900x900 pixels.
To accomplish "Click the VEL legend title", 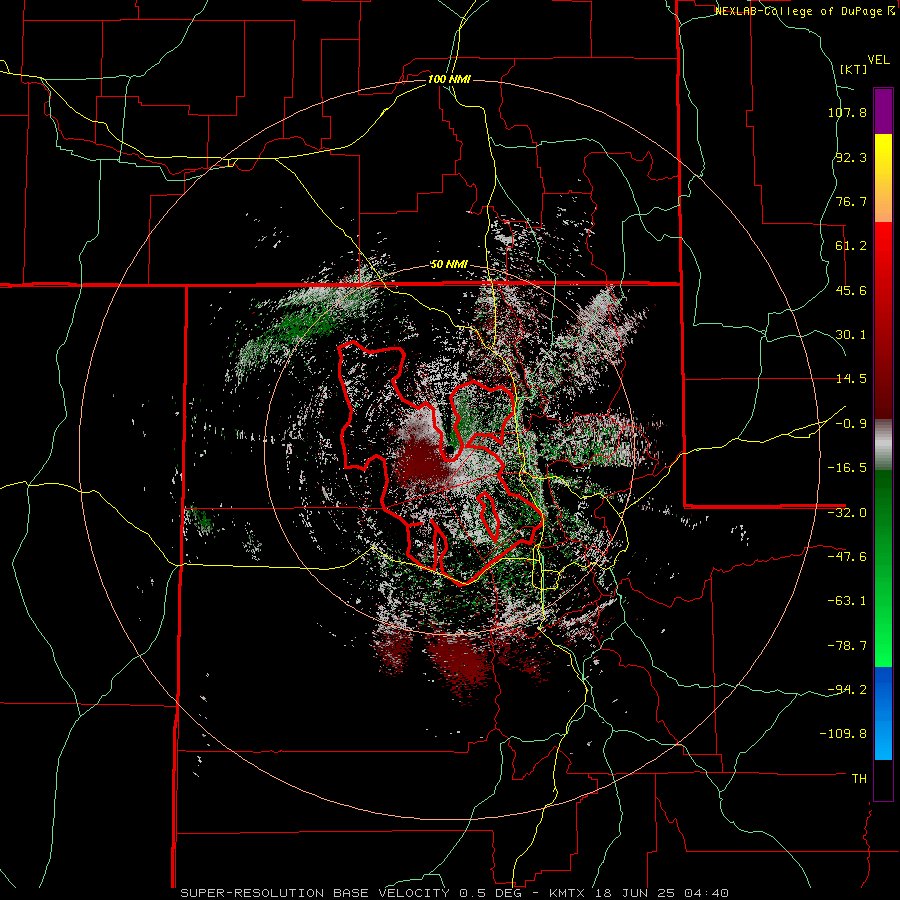I will click(878, 60).
